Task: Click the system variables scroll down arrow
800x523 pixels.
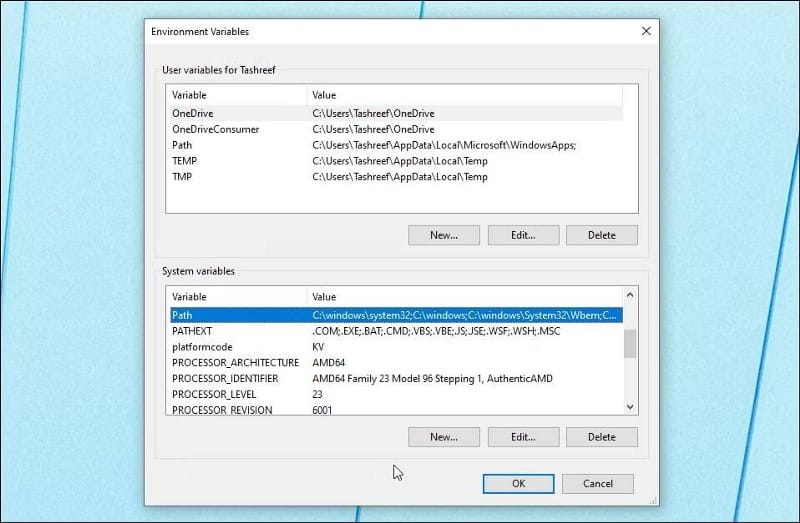Action: coord(630,407)
